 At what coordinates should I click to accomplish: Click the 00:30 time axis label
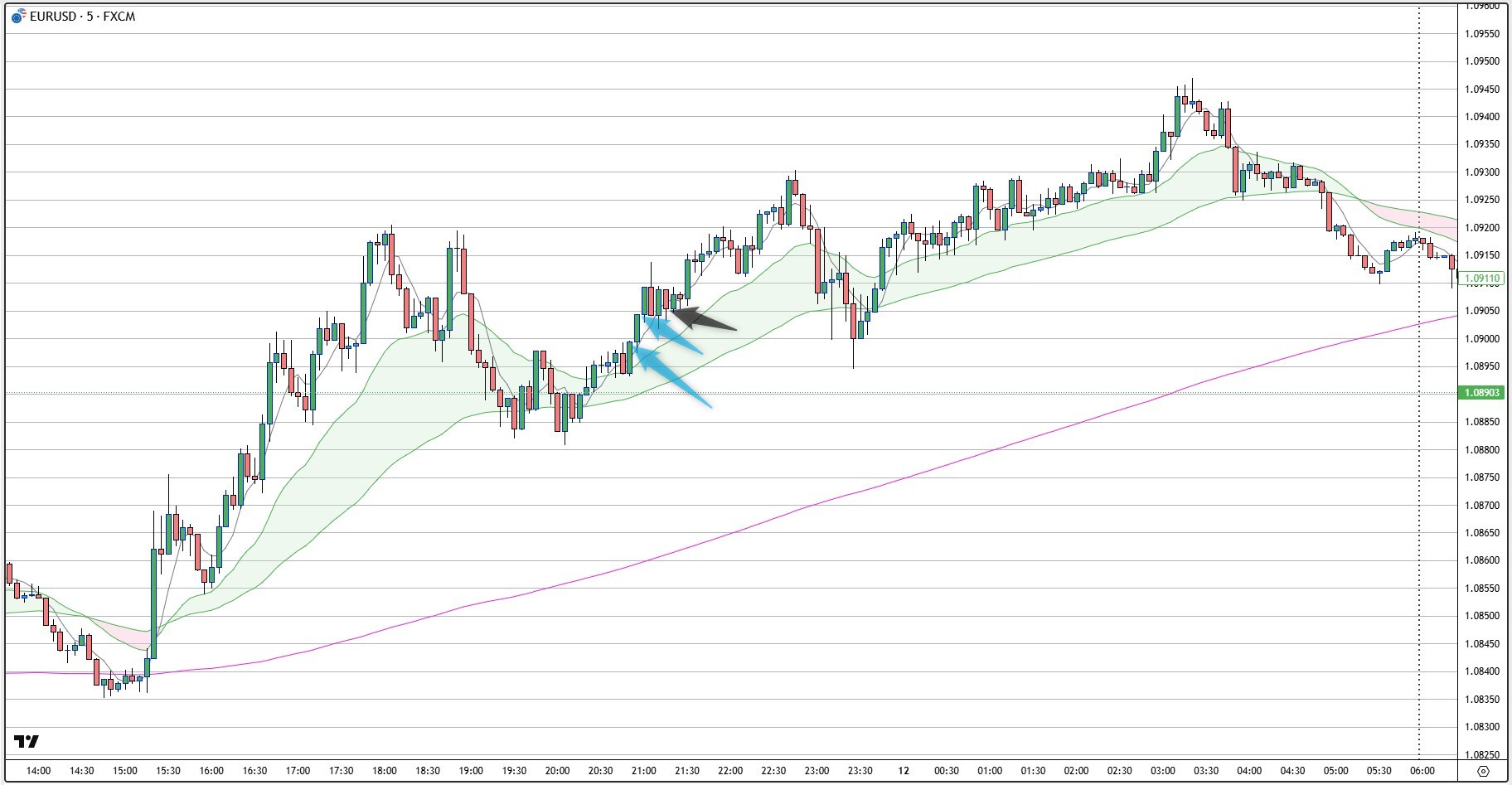[946, 771]
